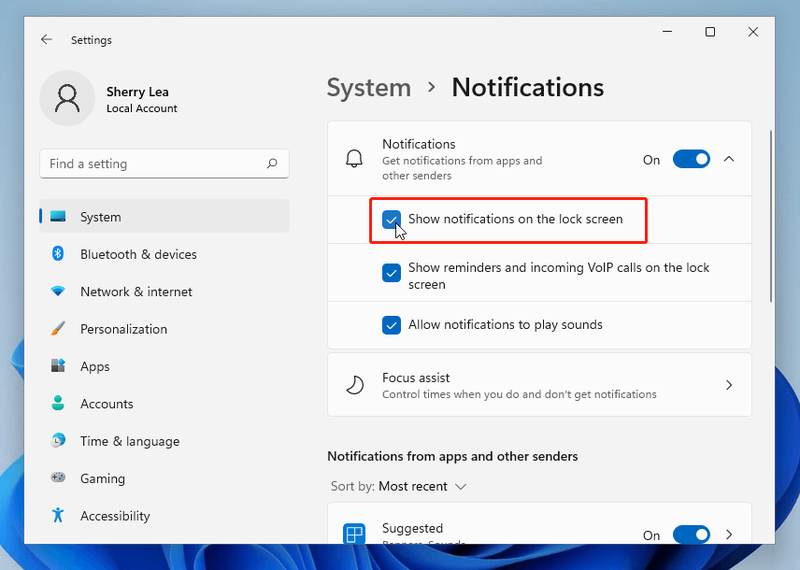Click the Sherry Lea profile avatar
Screen dimensions: 800x570
pyautogui.click(x=67, y=98)
